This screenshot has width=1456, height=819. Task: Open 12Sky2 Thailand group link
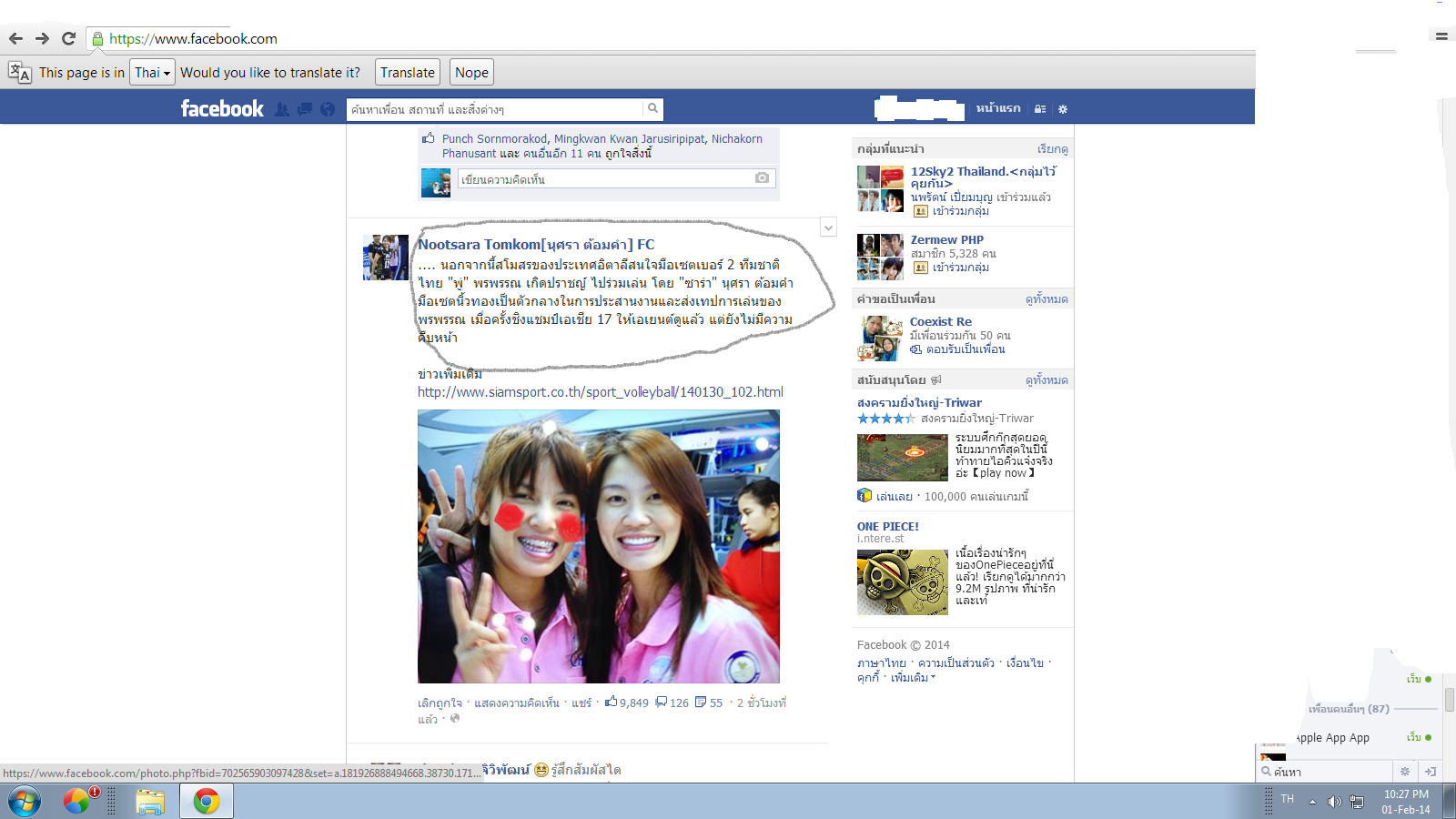click(x=984, y=177)
